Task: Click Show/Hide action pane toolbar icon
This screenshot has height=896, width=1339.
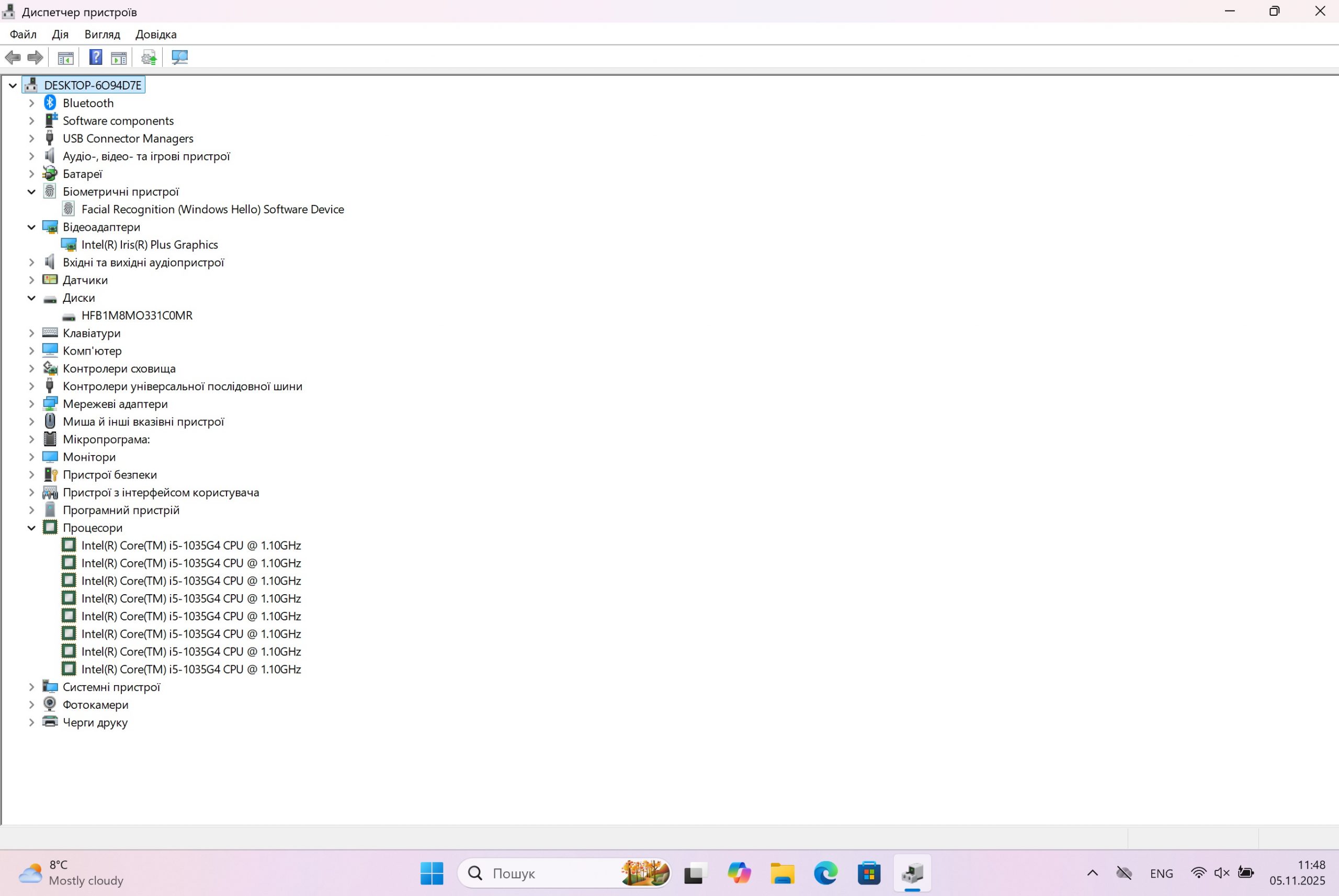Action: coord(119,57)
